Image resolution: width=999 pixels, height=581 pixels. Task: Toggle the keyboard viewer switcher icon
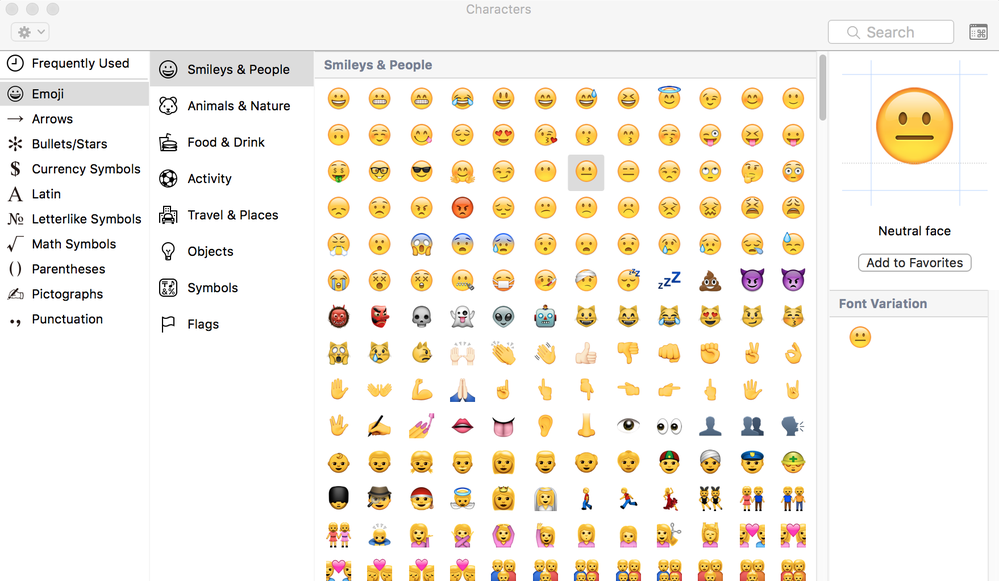pyautogui.click(x=978, y=32)
